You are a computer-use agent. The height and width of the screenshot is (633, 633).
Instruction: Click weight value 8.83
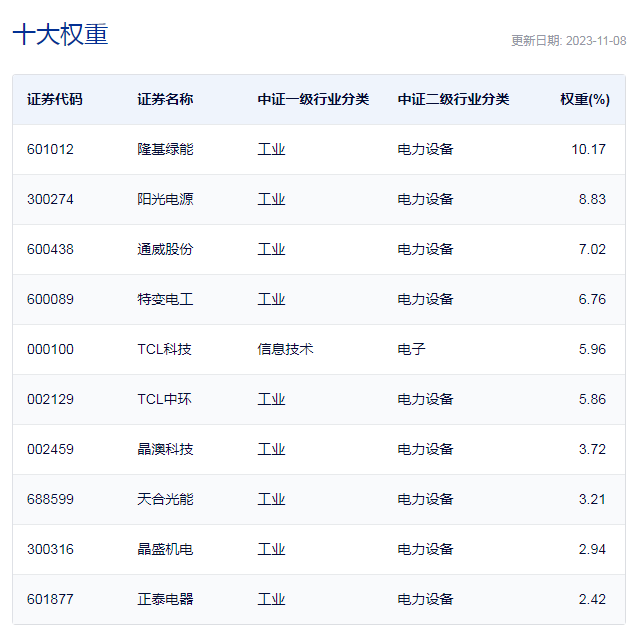[592, 199]
